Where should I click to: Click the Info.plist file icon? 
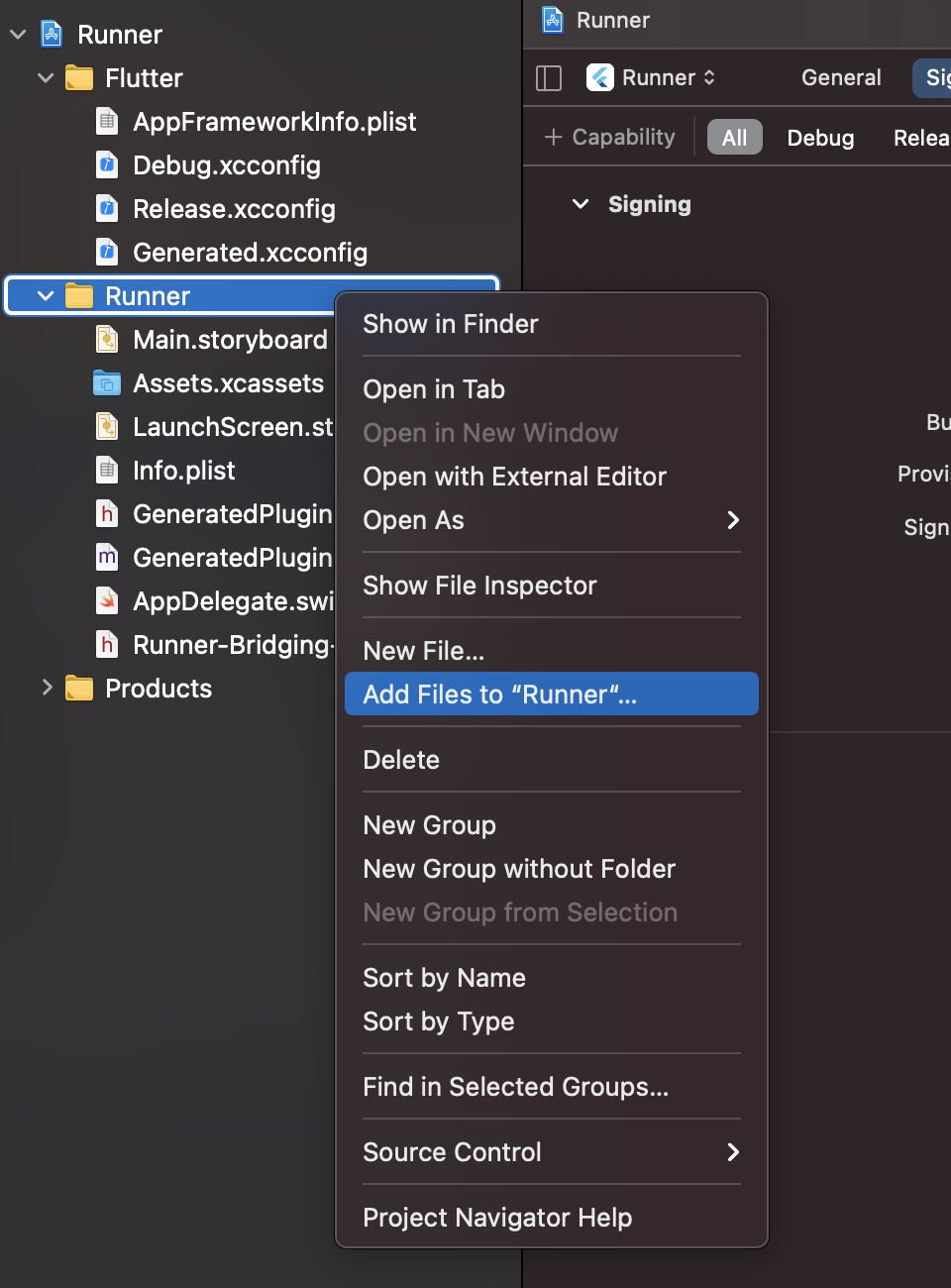point(107,470)
